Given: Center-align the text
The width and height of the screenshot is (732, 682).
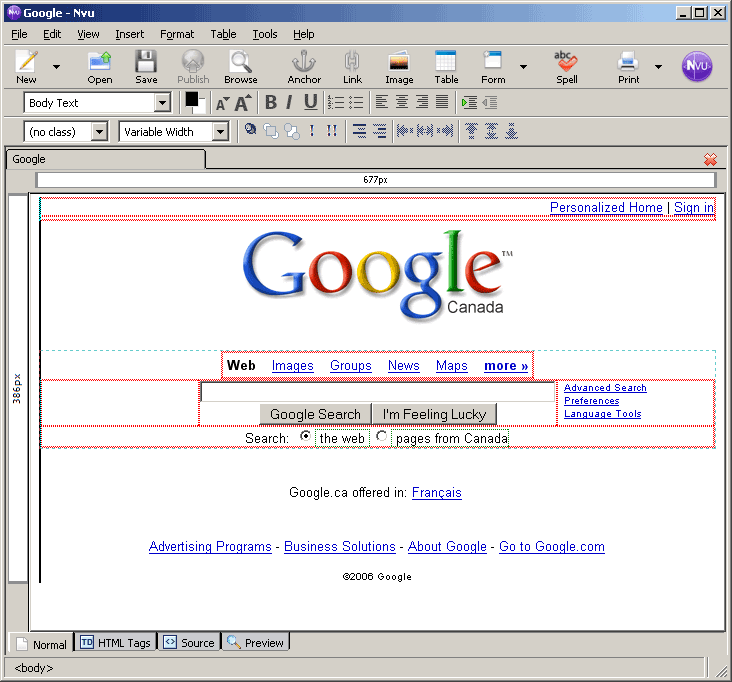Looking at the screenshot, I should click(x=402, y=102).
